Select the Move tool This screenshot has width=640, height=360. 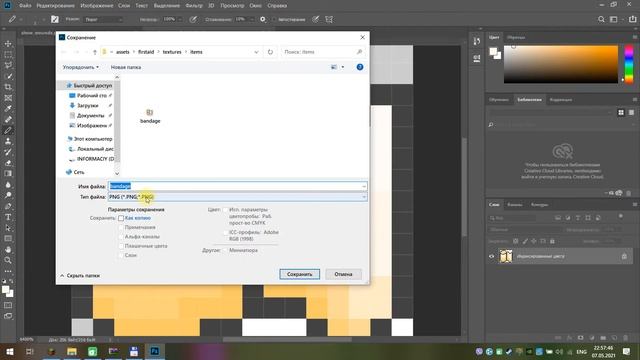click(8, 44)
